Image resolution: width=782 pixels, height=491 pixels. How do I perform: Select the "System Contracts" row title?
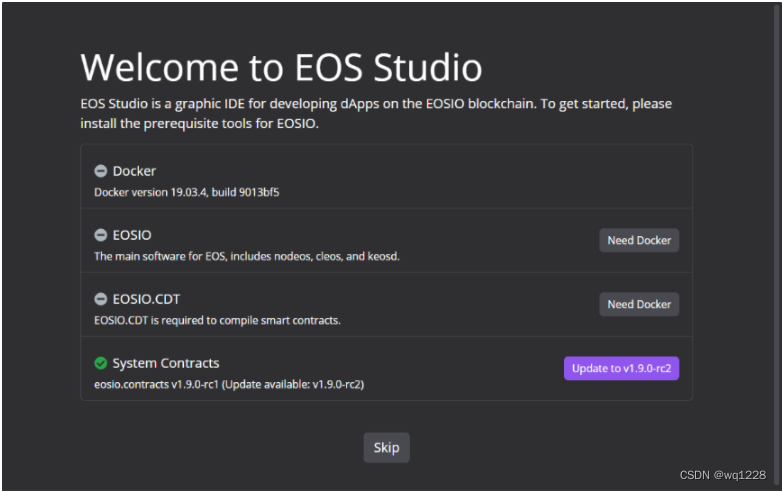click(166, 363)
